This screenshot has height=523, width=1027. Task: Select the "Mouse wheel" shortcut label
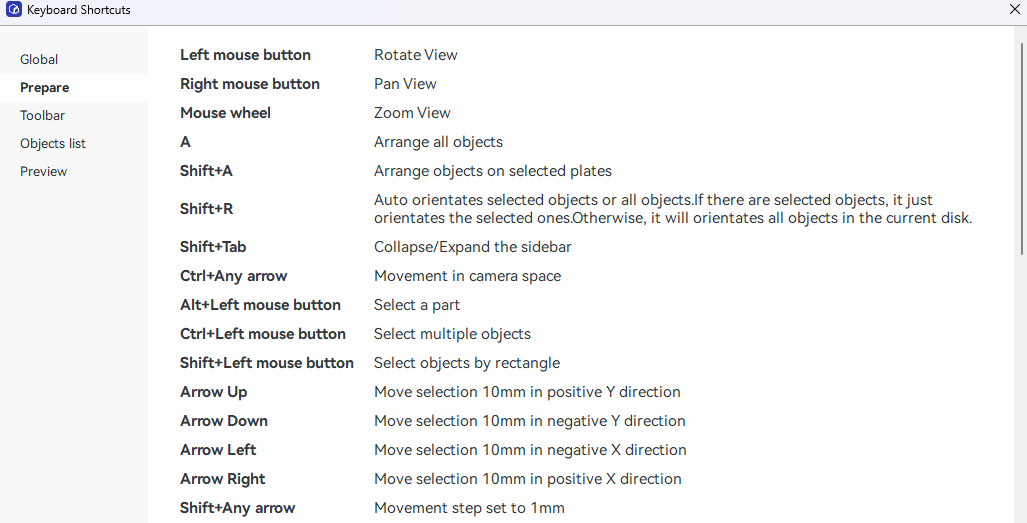point(225,113)
